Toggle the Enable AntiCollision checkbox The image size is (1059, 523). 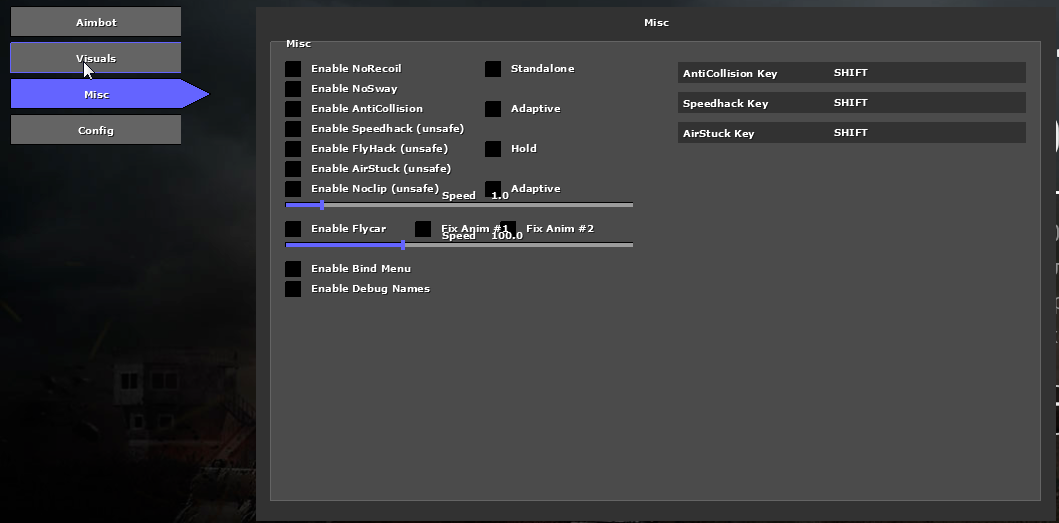293,109
